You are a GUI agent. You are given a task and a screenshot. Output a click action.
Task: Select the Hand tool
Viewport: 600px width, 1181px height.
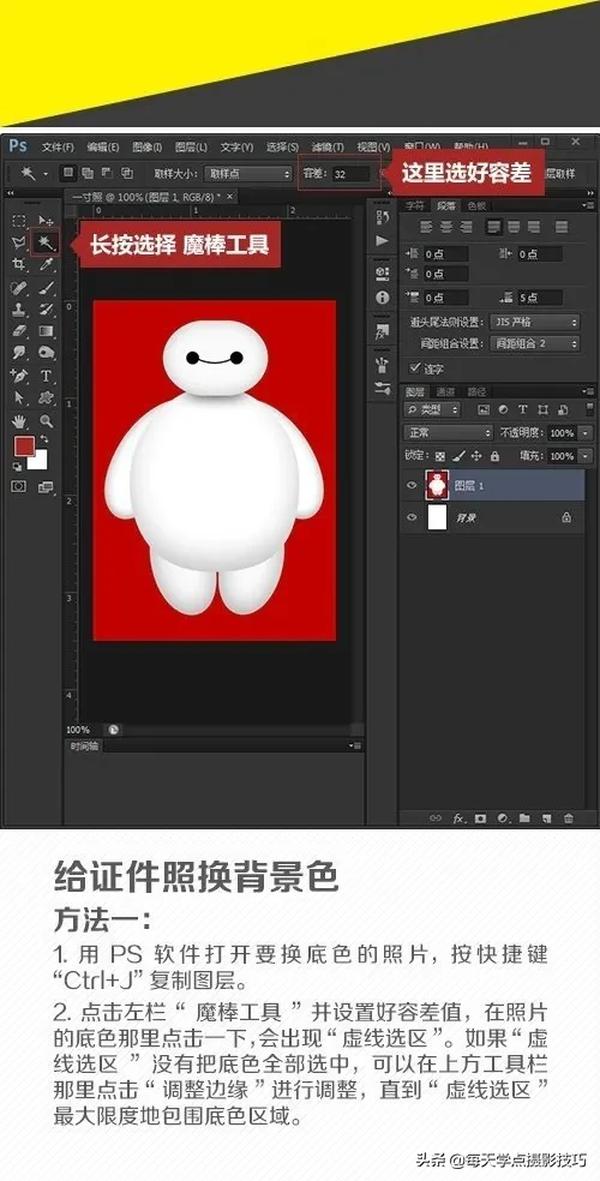tap(20, 420)
